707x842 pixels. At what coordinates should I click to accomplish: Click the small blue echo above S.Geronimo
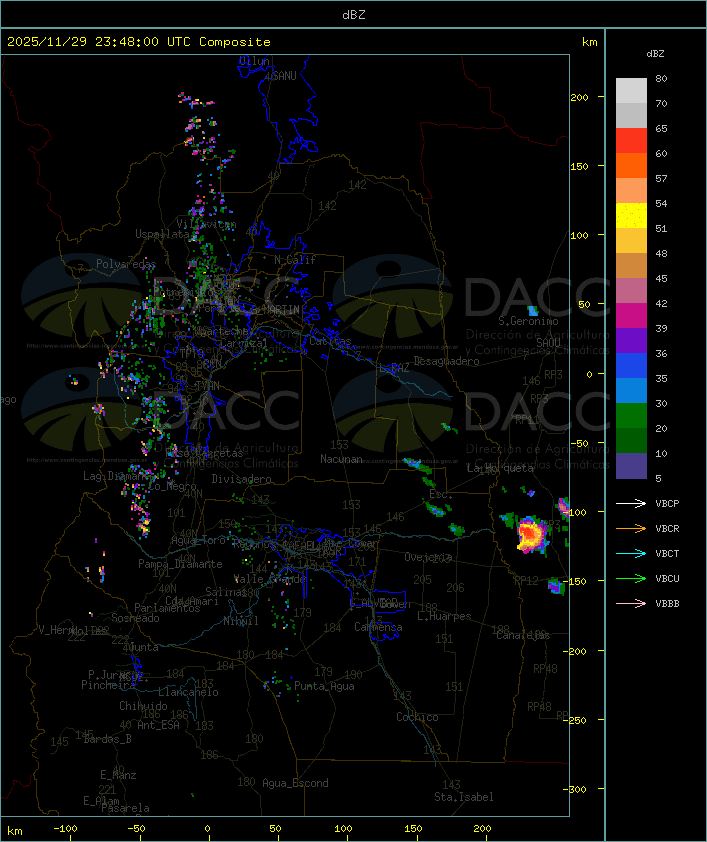(x=533, y=310)
